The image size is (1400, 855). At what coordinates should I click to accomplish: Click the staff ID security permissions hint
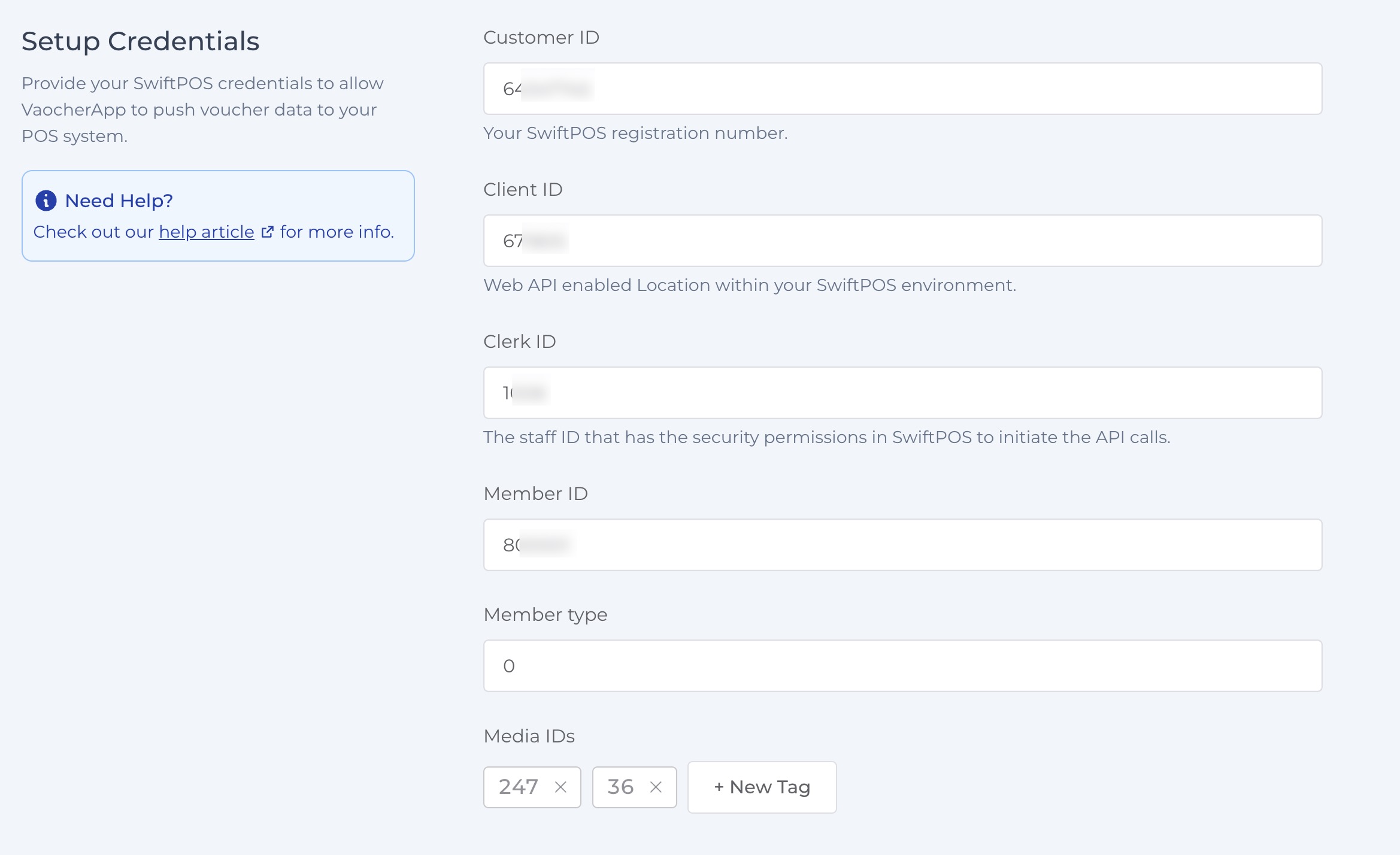point(827,437)
